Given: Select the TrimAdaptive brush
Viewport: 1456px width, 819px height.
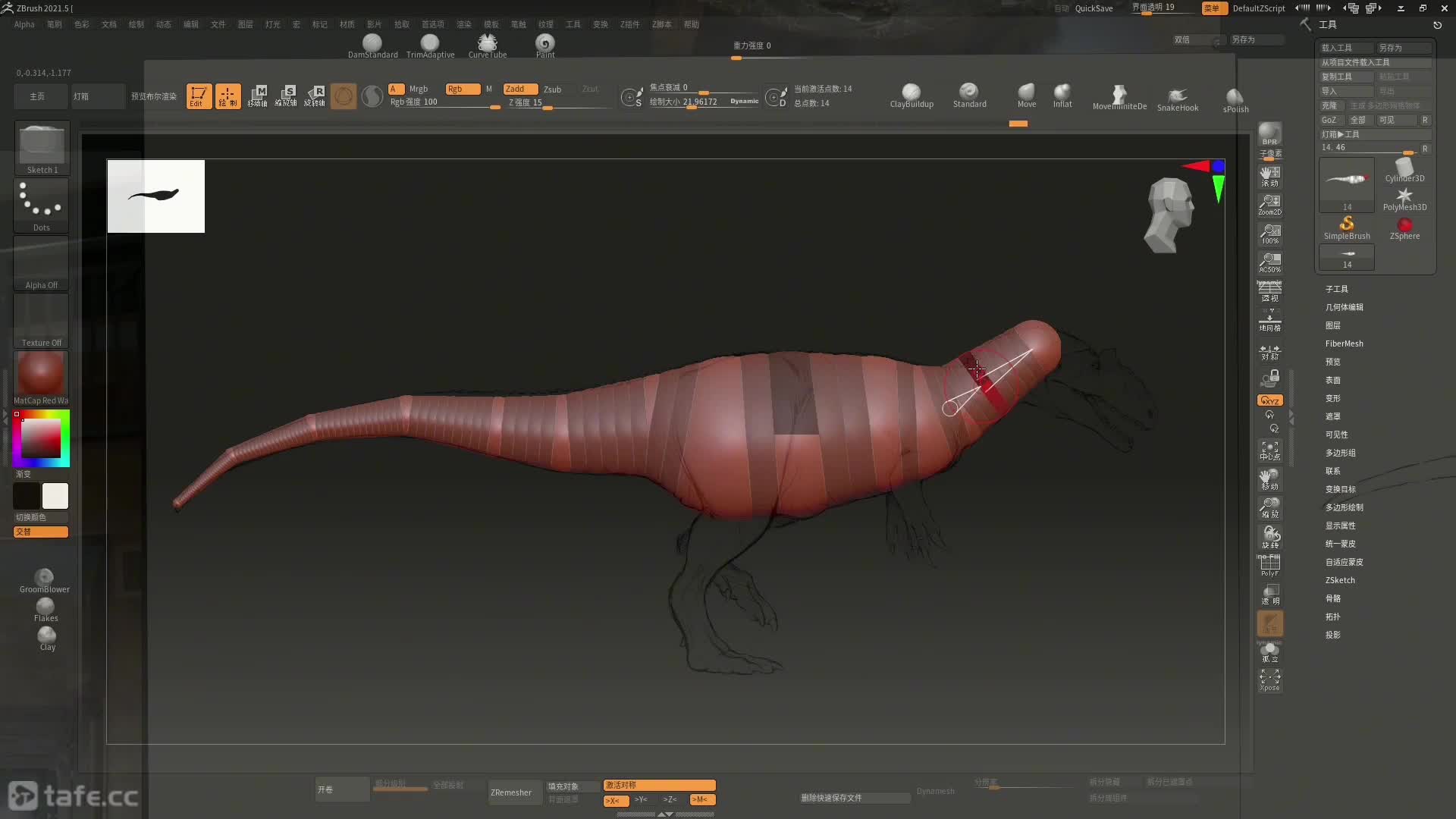Looking at the screenshot, I should click(x=430, y=45).
